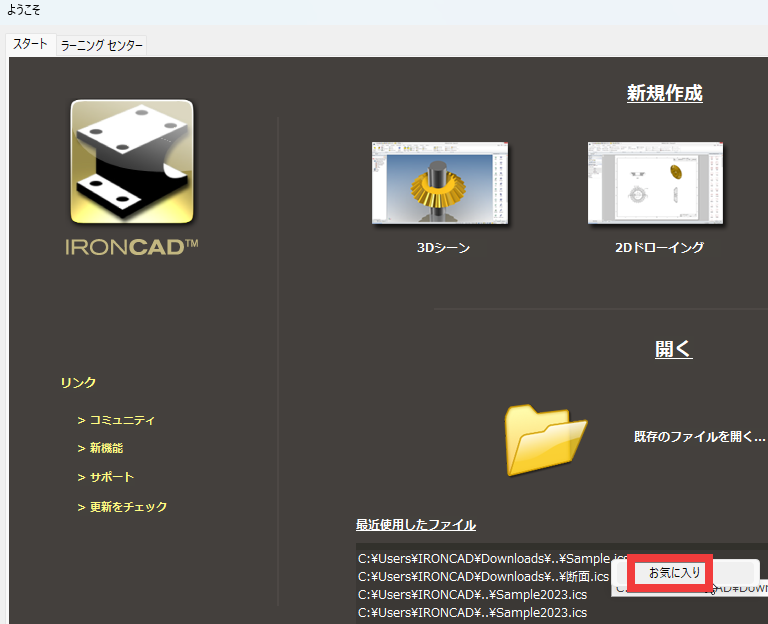Select the 3Dシーン label
Viewport: 768px width, 624px height.
(x=443, y=248)
